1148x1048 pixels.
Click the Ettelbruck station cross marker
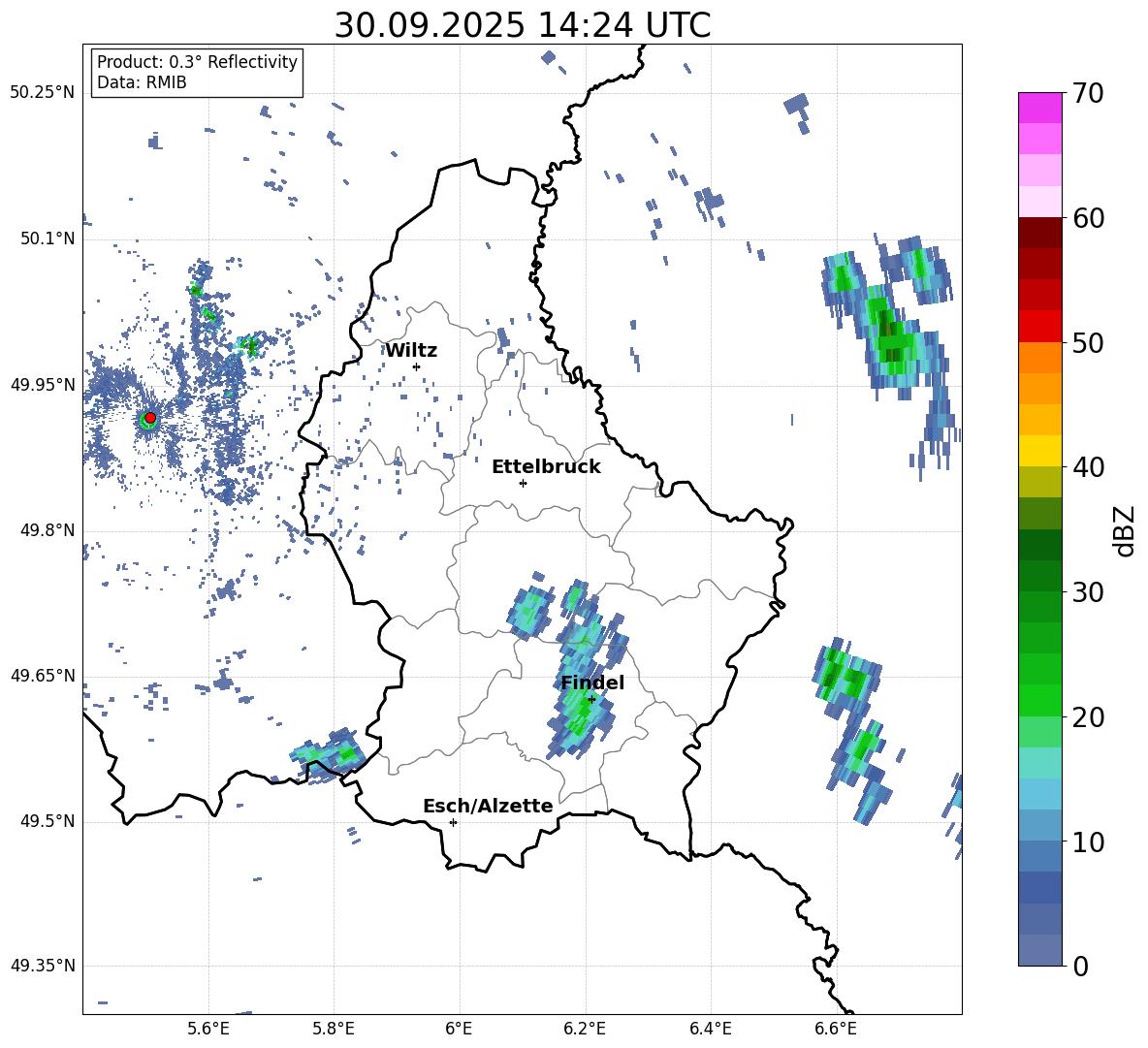[523, 483]
